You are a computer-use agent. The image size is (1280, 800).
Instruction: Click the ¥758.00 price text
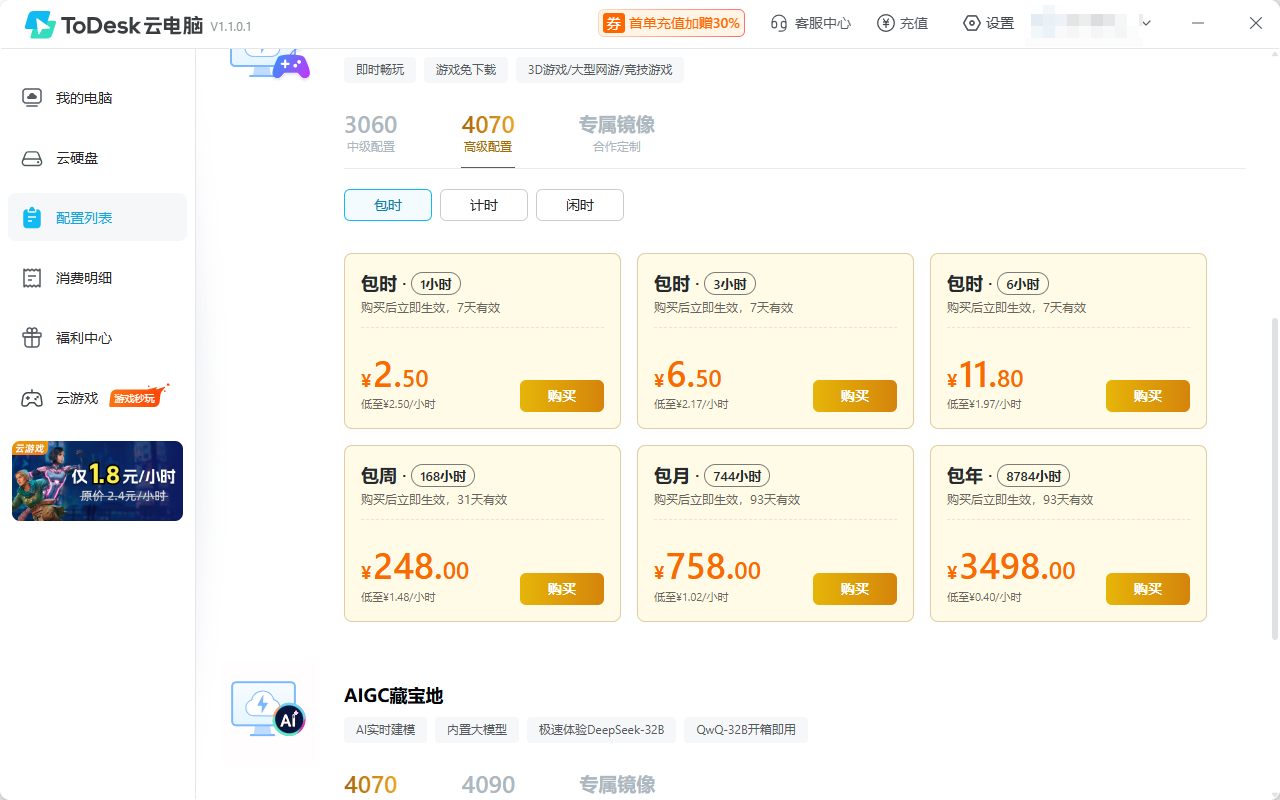708,568
